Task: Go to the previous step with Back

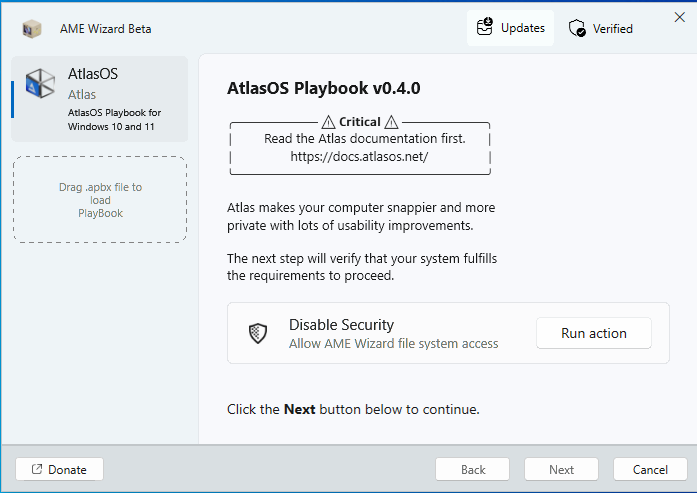Action: [x=473, y=469]
